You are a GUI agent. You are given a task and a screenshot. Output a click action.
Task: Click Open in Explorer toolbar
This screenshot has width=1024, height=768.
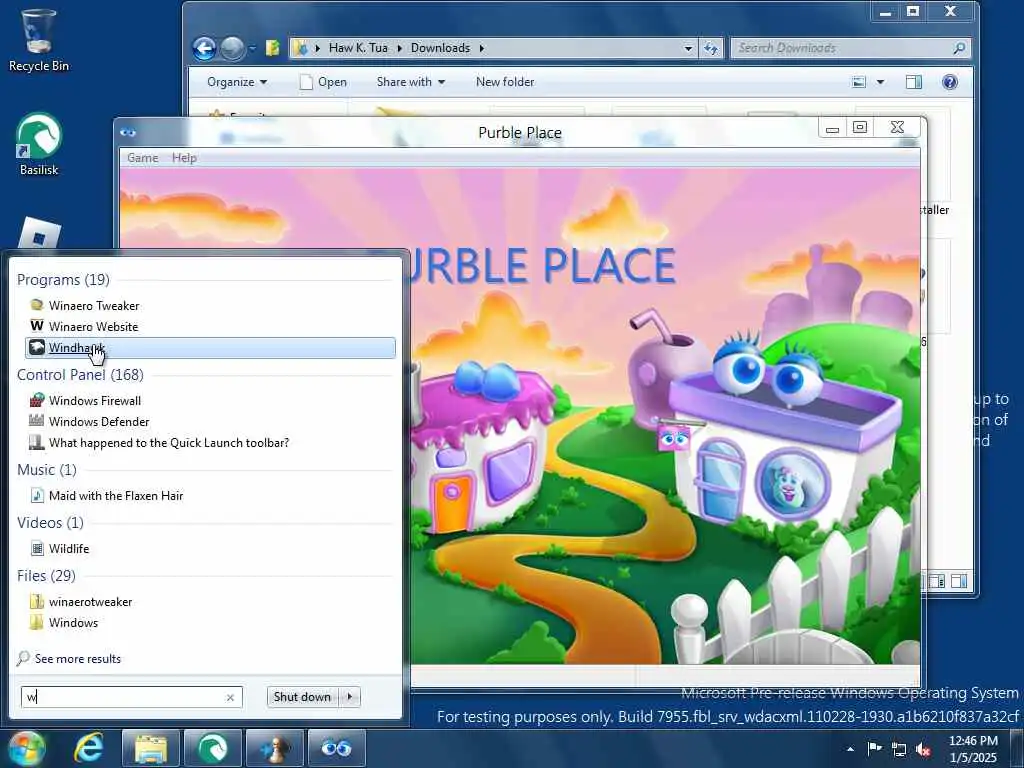[323, 82]
